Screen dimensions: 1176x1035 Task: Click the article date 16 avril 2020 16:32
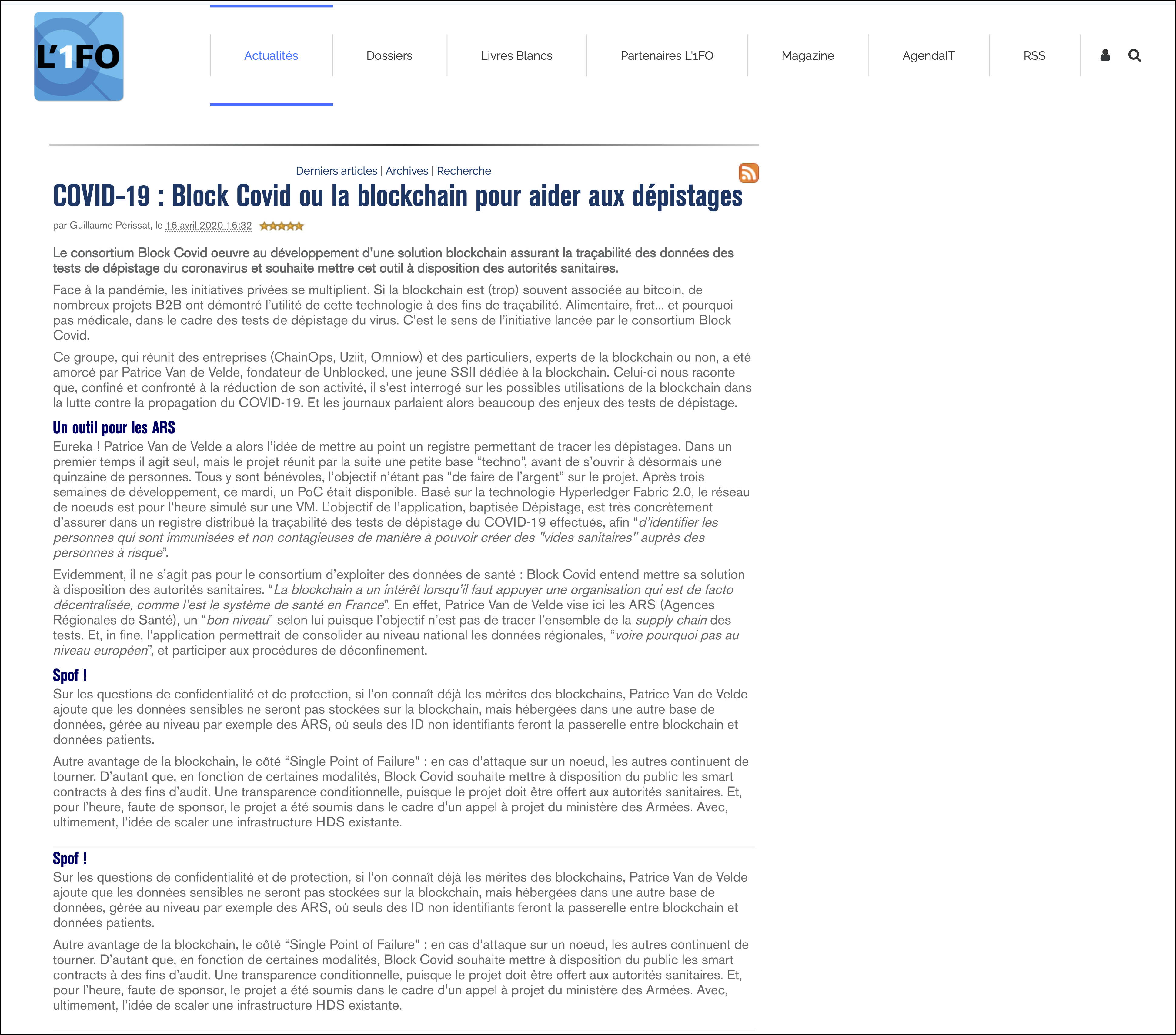pyautogui.click(x=209, y=226)
